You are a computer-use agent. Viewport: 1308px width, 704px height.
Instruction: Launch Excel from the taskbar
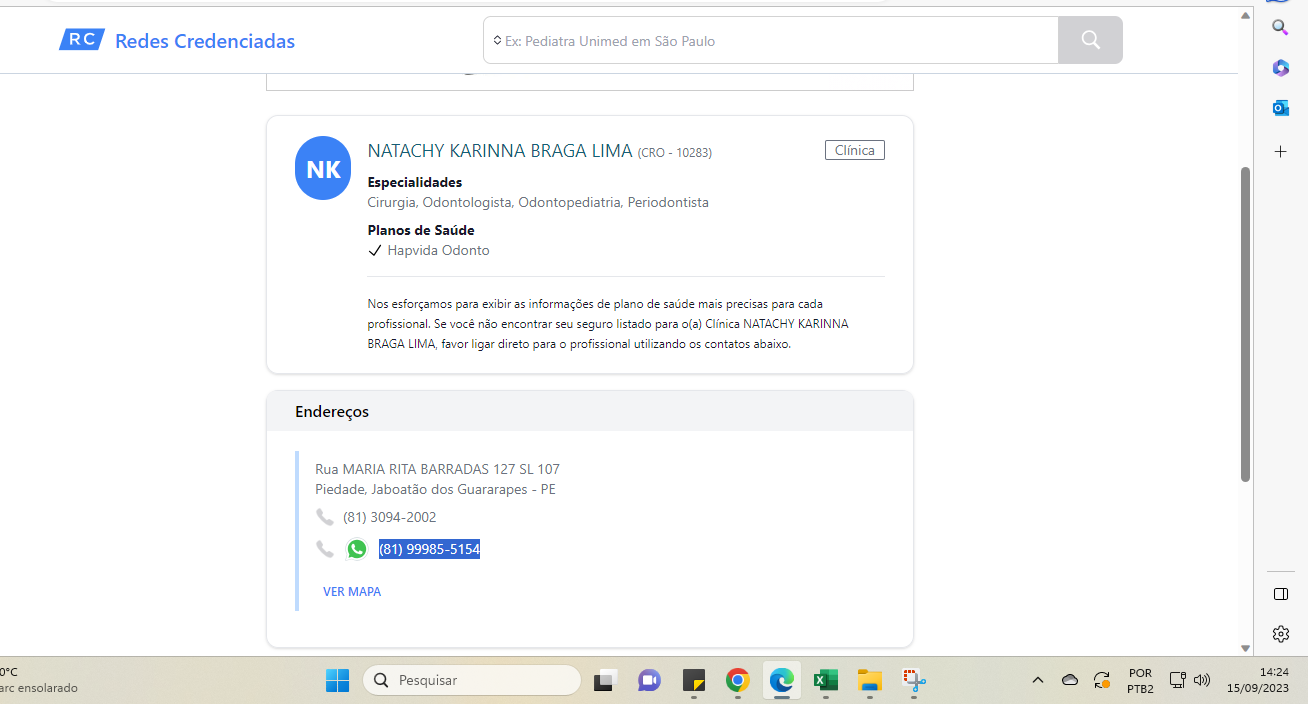tap(825, 681)
